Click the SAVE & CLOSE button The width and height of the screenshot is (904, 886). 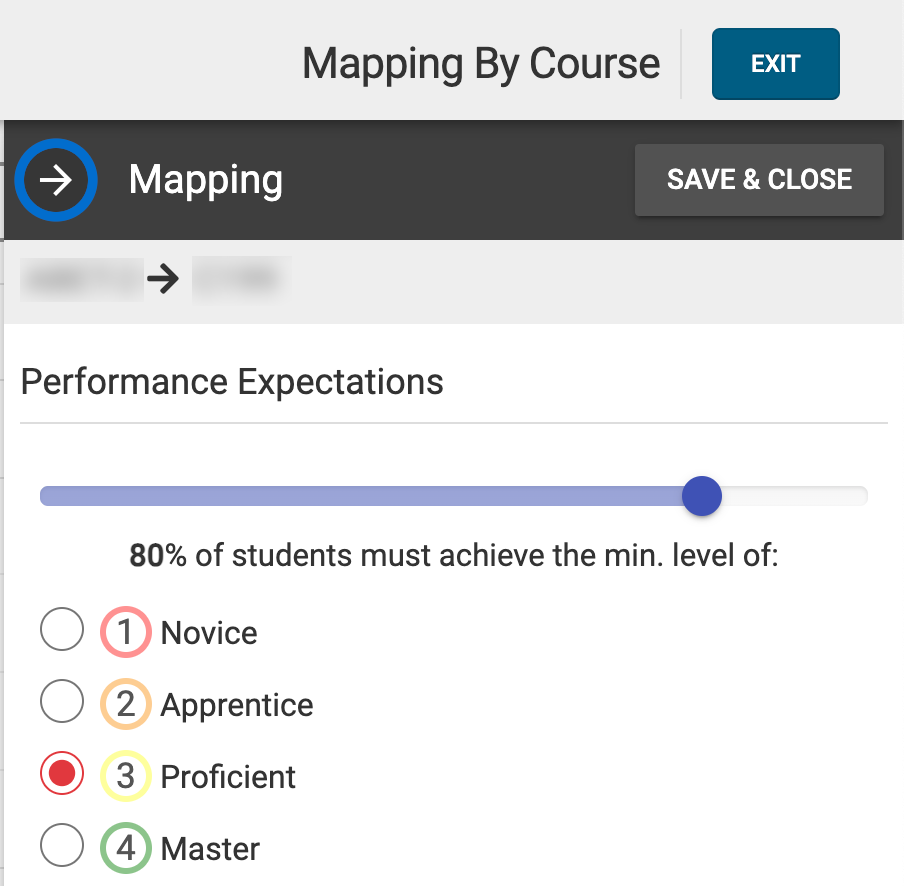click(x=759, y=180)
